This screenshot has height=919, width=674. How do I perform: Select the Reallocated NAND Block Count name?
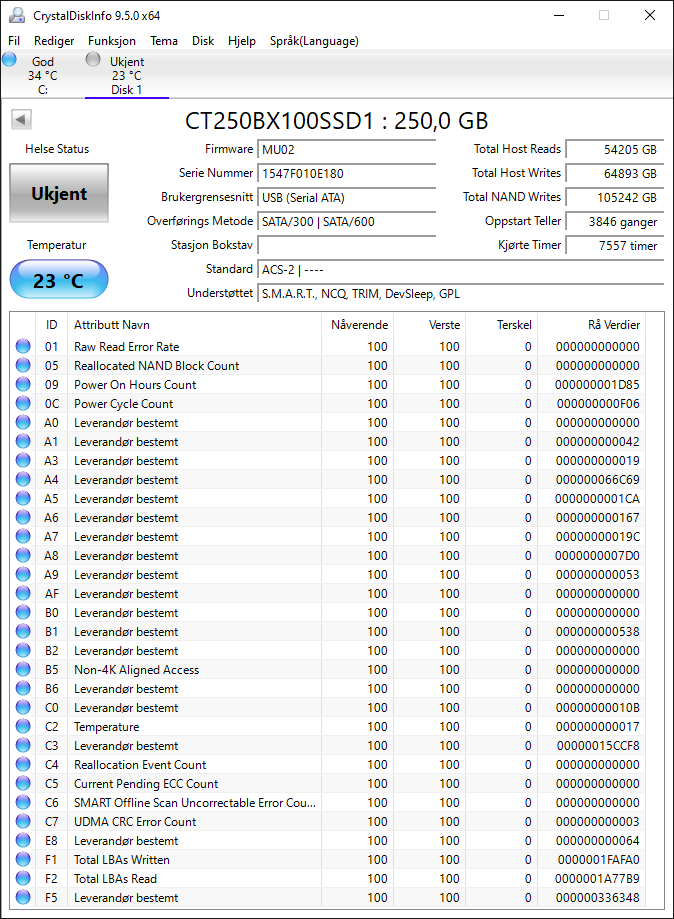156,366
